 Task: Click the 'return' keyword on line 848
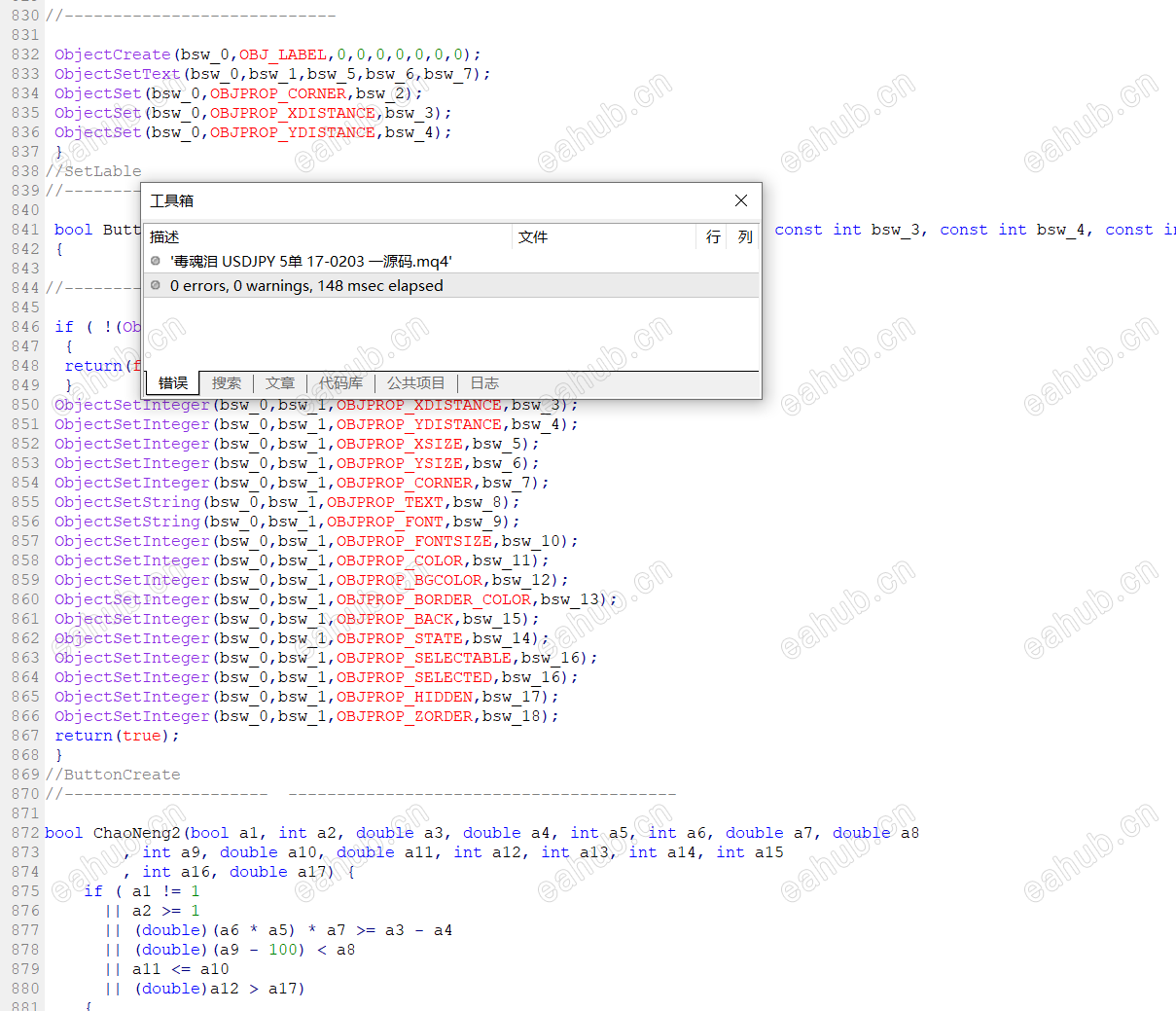[93, 366]
